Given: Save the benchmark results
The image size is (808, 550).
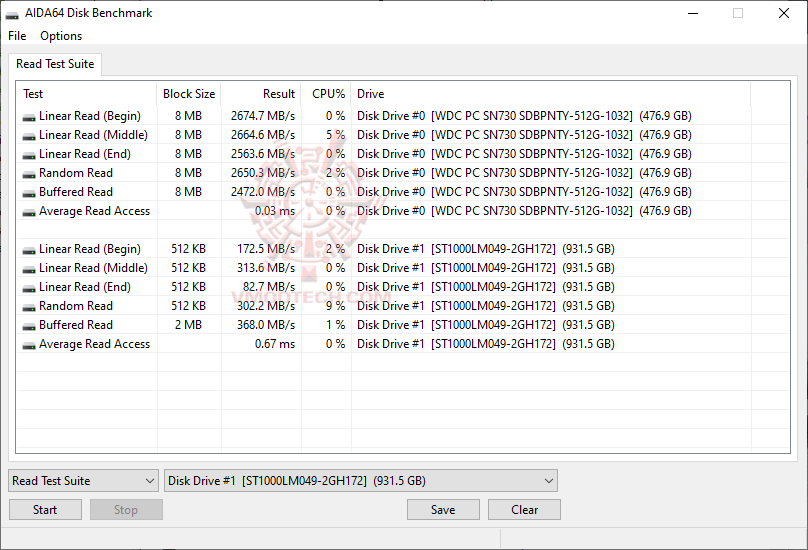Looking at the screenshot, I should (x=443, y=509).
